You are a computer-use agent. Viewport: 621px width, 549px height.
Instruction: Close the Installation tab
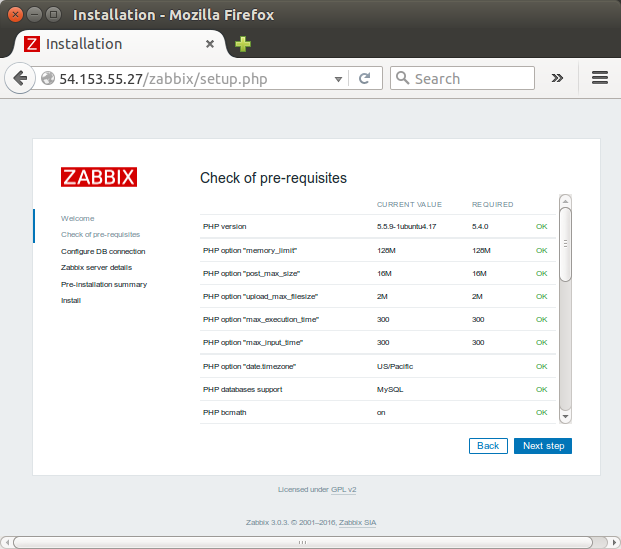pos(210,44)
